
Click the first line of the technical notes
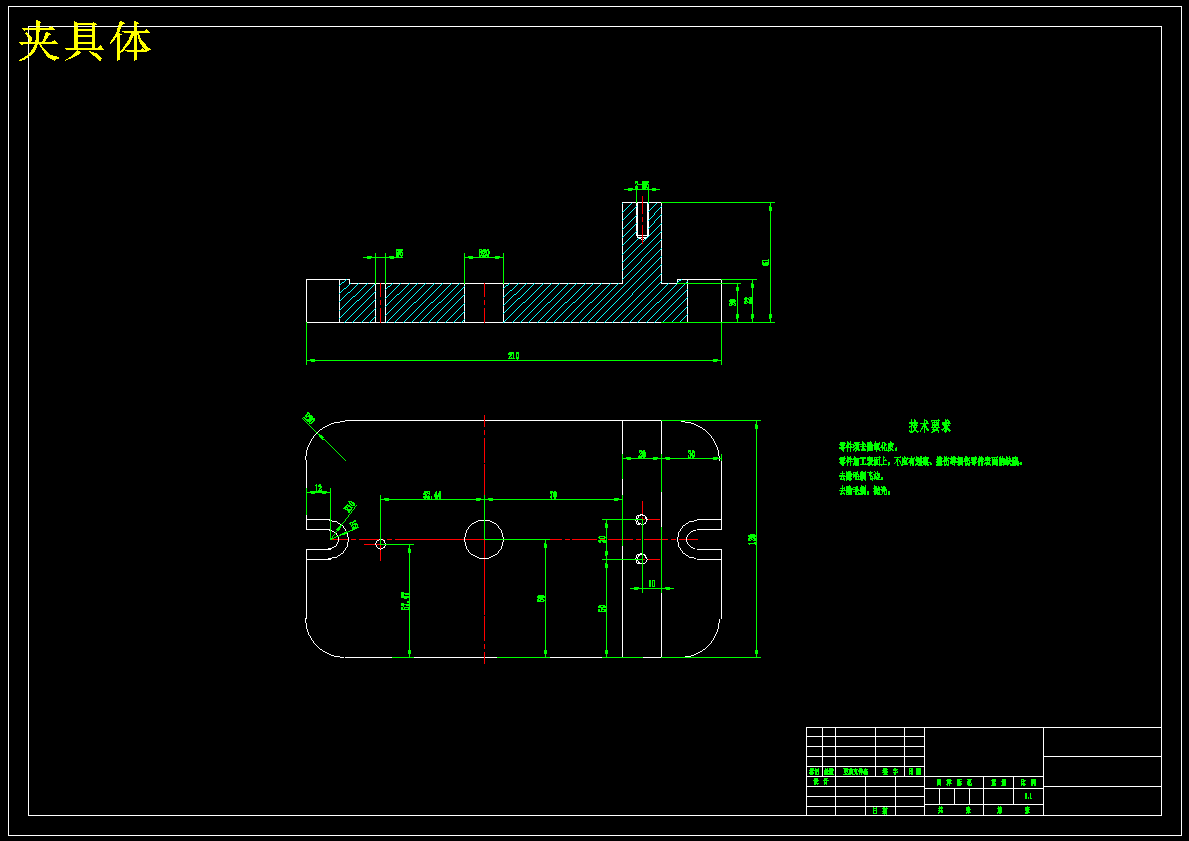867,447
